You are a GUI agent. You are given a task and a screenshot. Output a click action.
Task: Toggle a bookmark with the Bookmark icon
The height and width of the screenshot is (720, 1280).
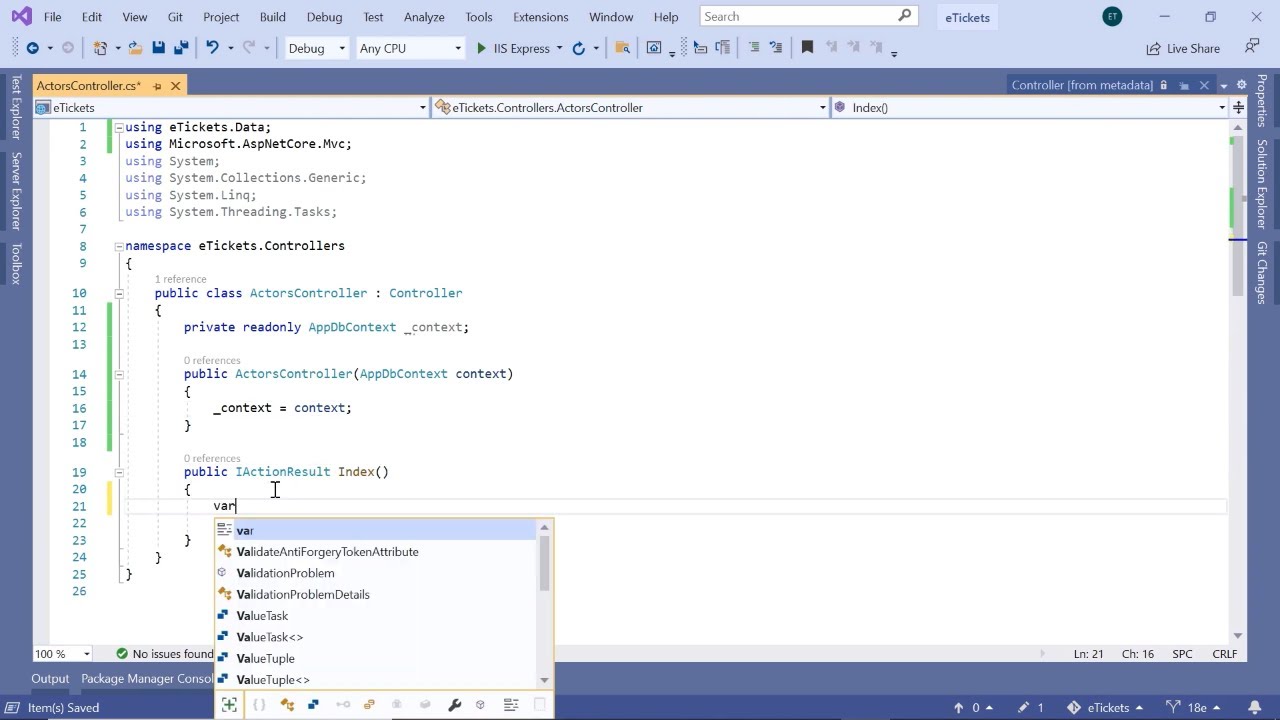[x=808, y=48]
